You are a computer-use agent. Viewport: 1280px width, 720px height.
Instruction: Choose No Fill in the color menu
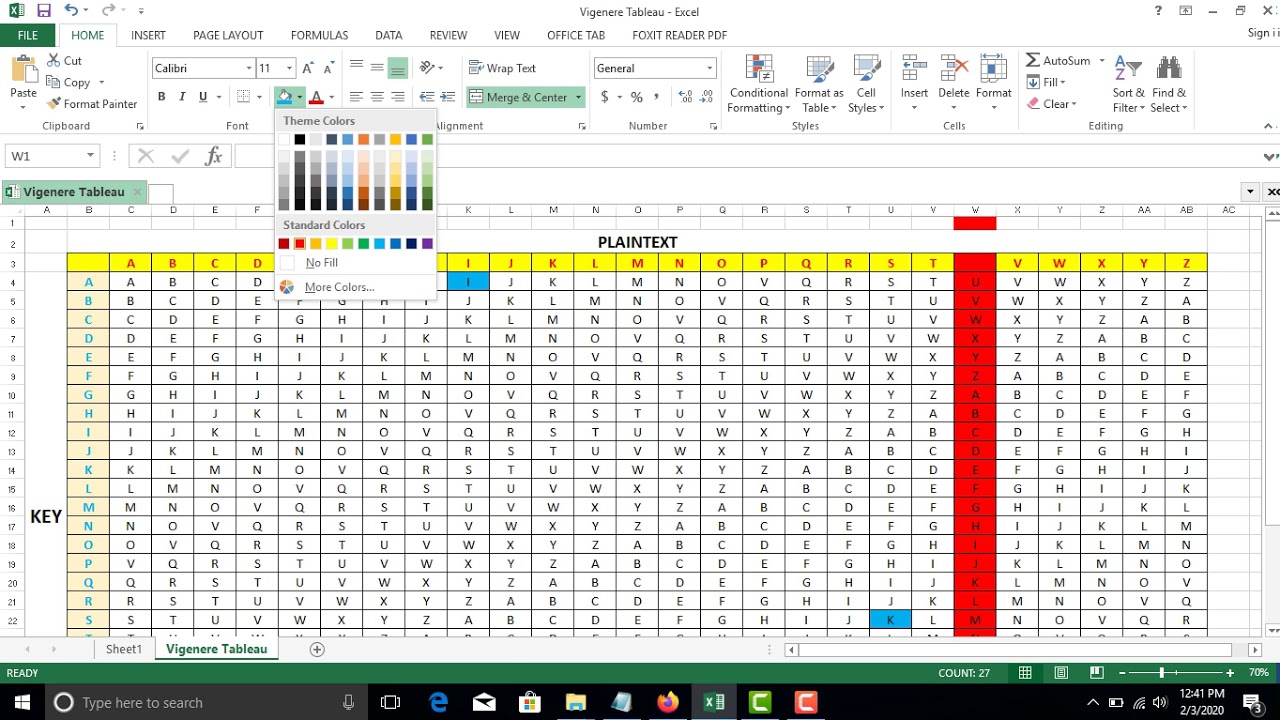[x=321, y=263]
